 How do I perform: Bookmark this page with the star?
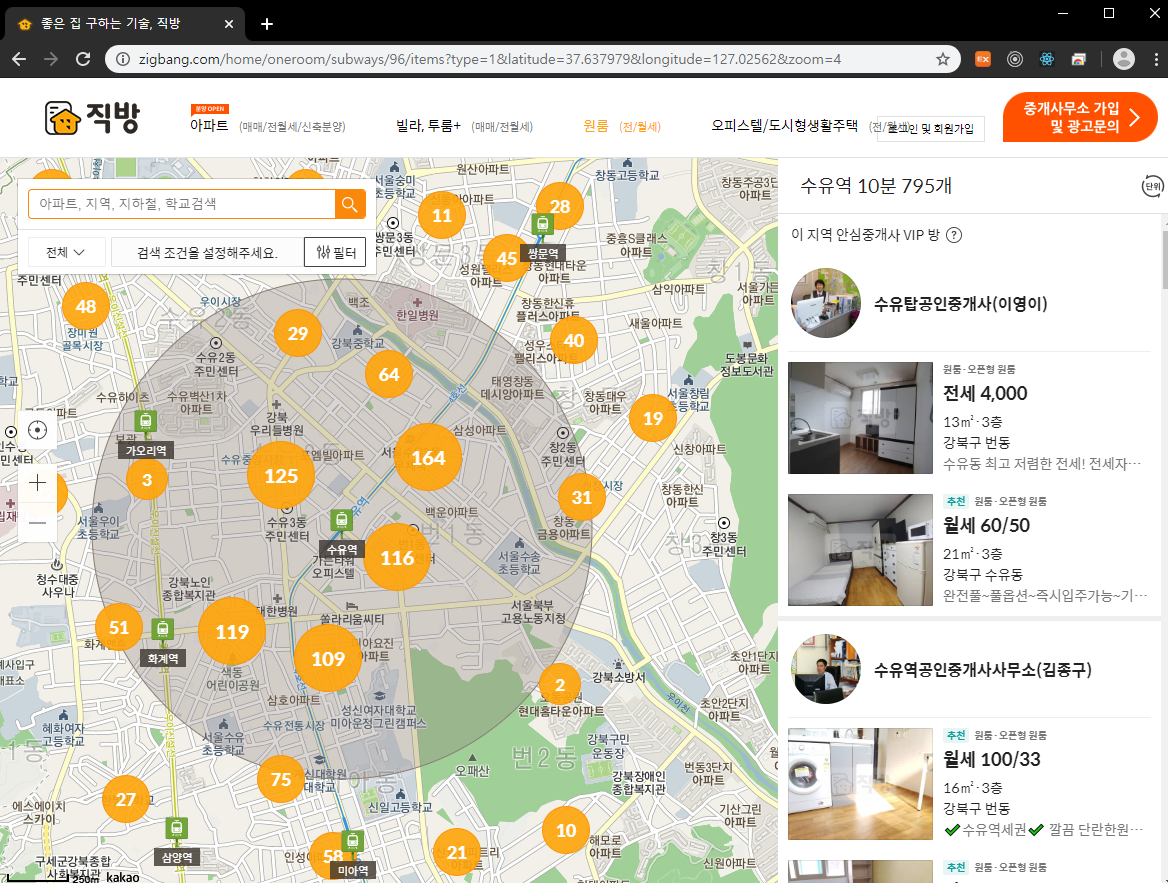tap(943, 59)
